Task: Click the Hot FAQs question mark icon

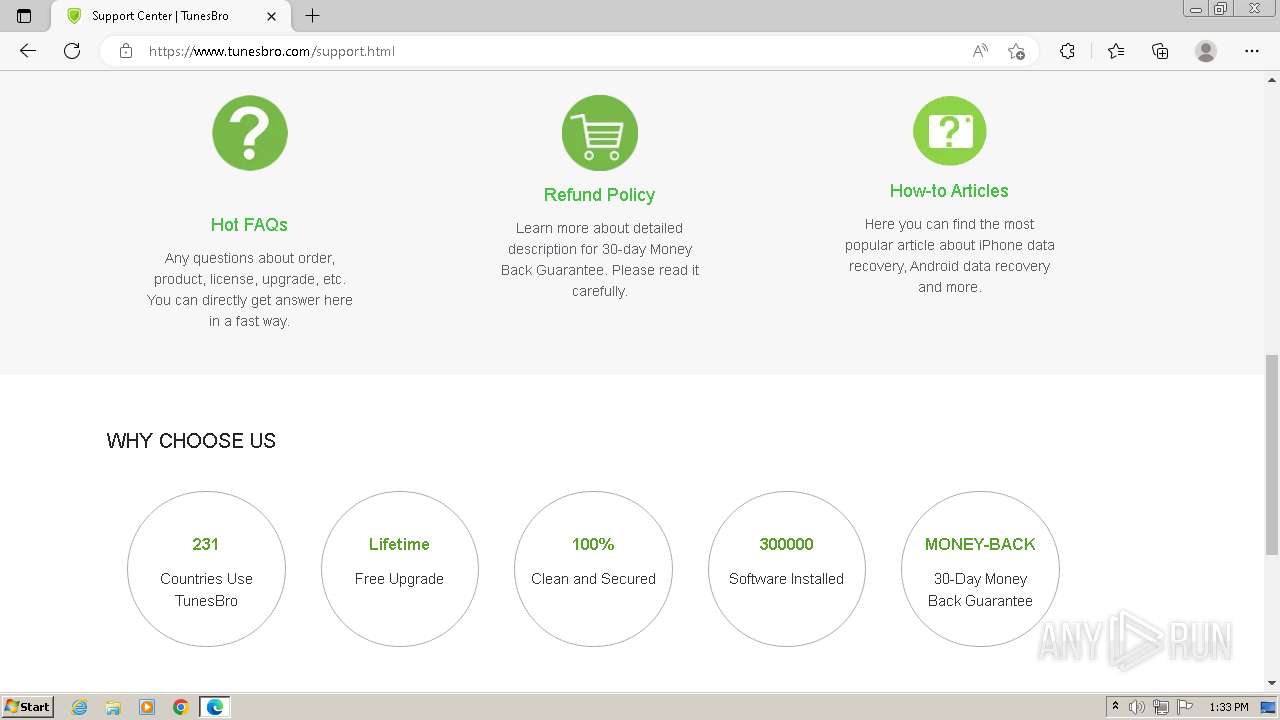Action: click(250, 133)
